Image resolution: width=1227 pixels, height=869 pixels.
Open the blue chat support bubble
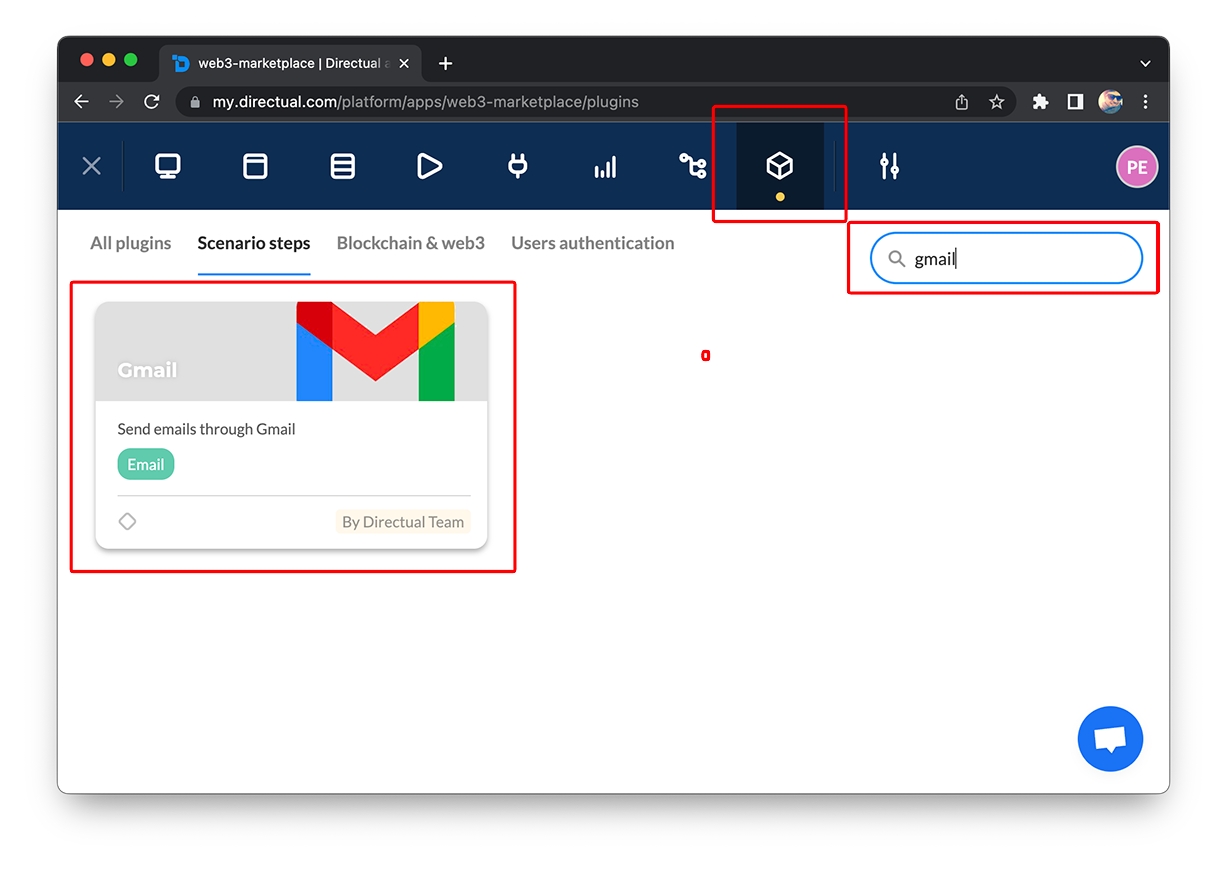point(1110,739)
